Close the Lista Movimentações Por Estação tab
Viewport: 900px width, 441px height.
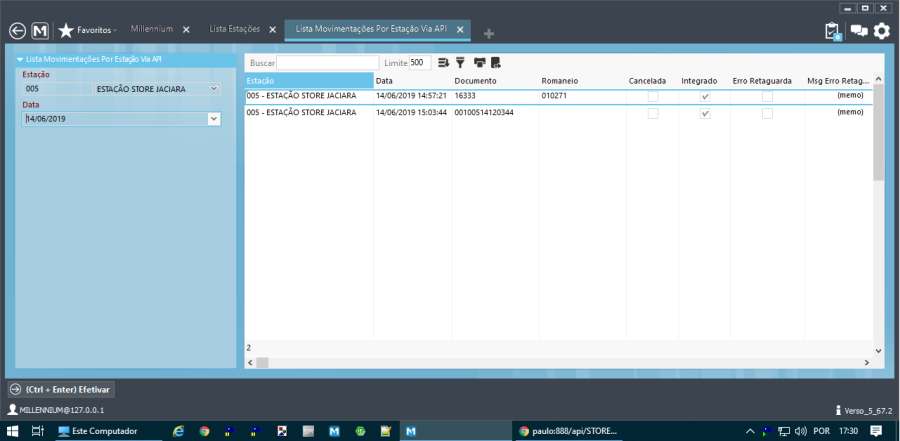pyautogui.click(x=460, y=30)
